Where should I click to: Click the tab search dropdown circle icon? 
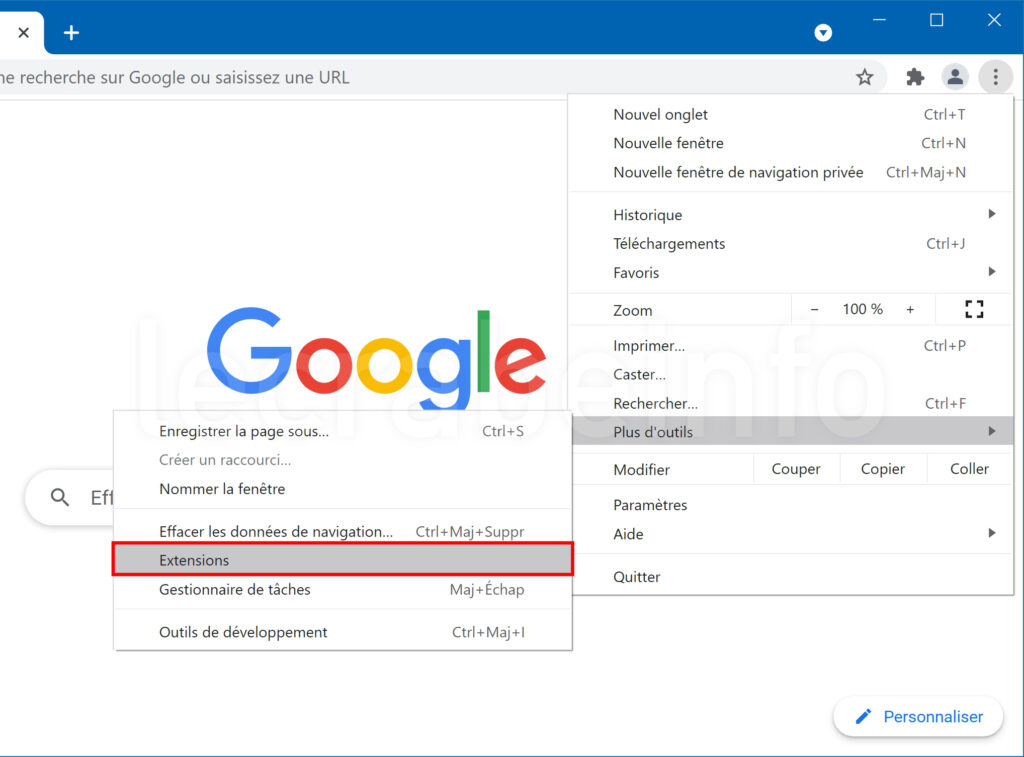tap(823, 33)
